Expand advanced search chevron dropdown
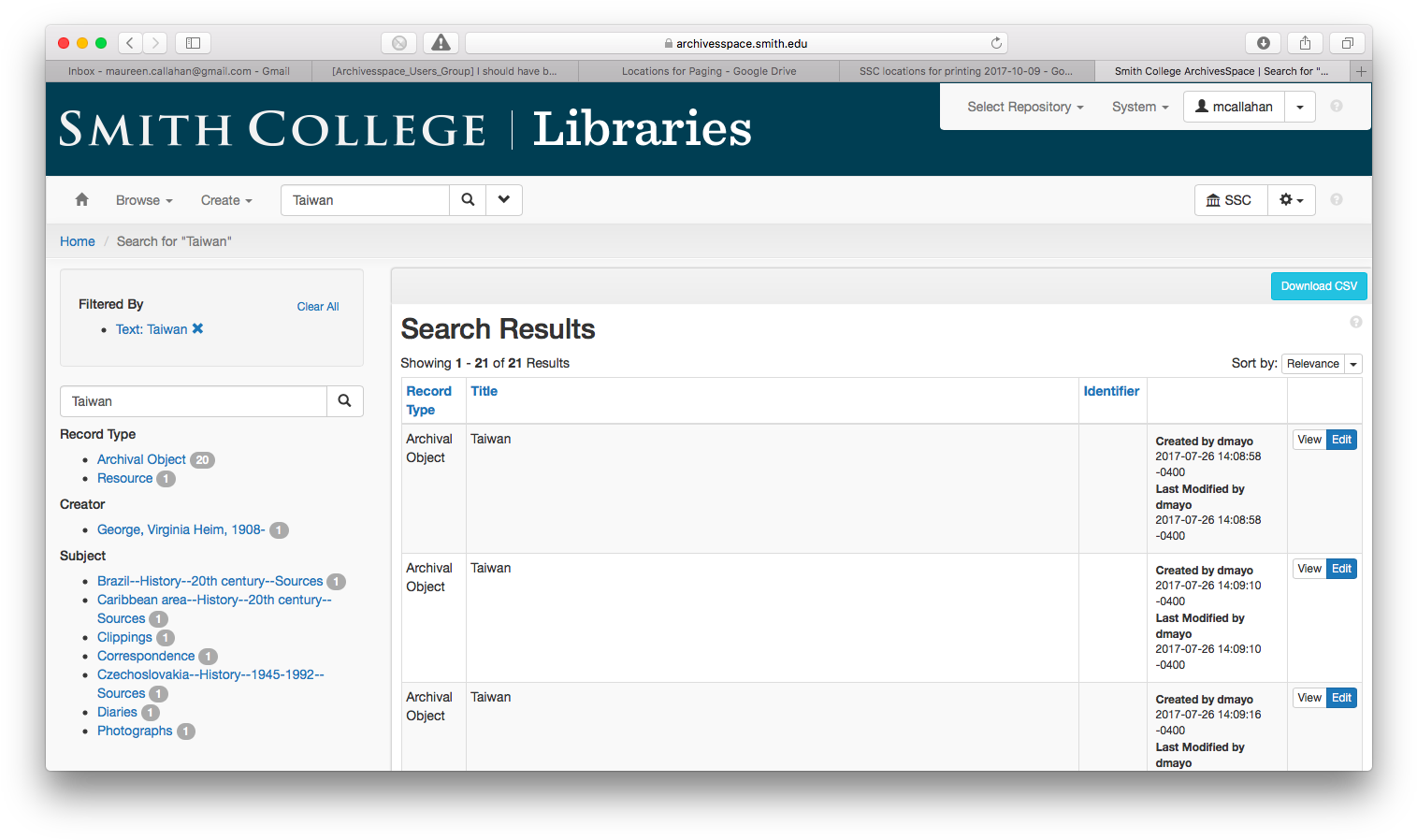The height and width of the screenshot is (840, 1417). click(504, 199)
